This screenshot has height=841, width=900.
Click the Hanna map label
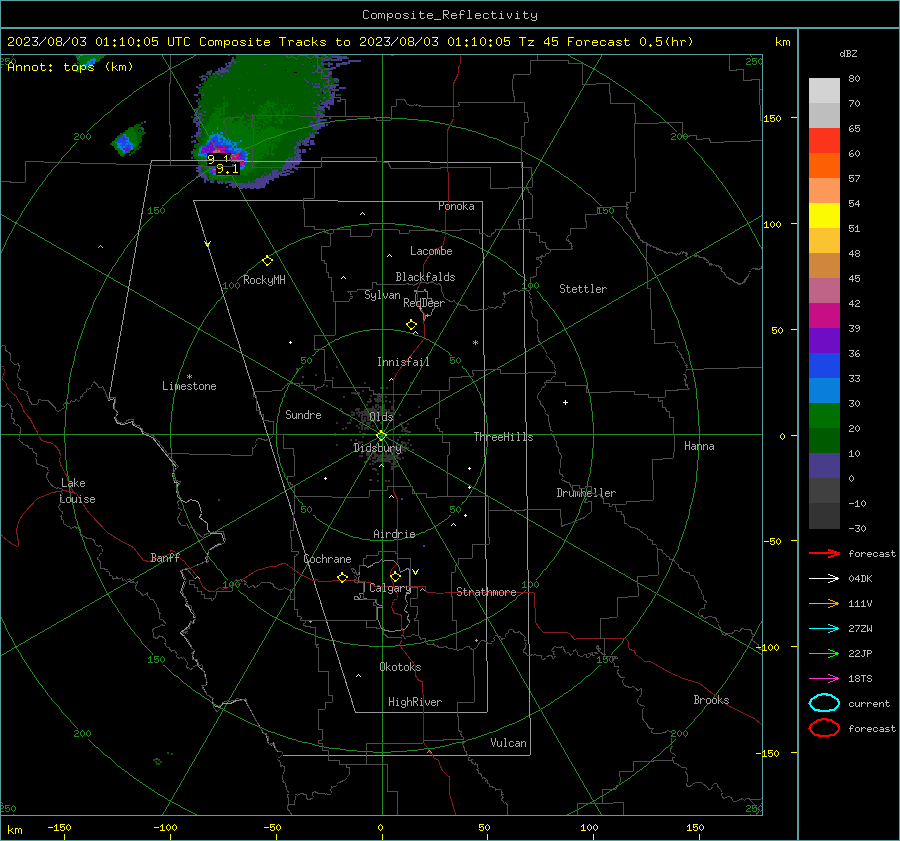[x=699, y=446]
